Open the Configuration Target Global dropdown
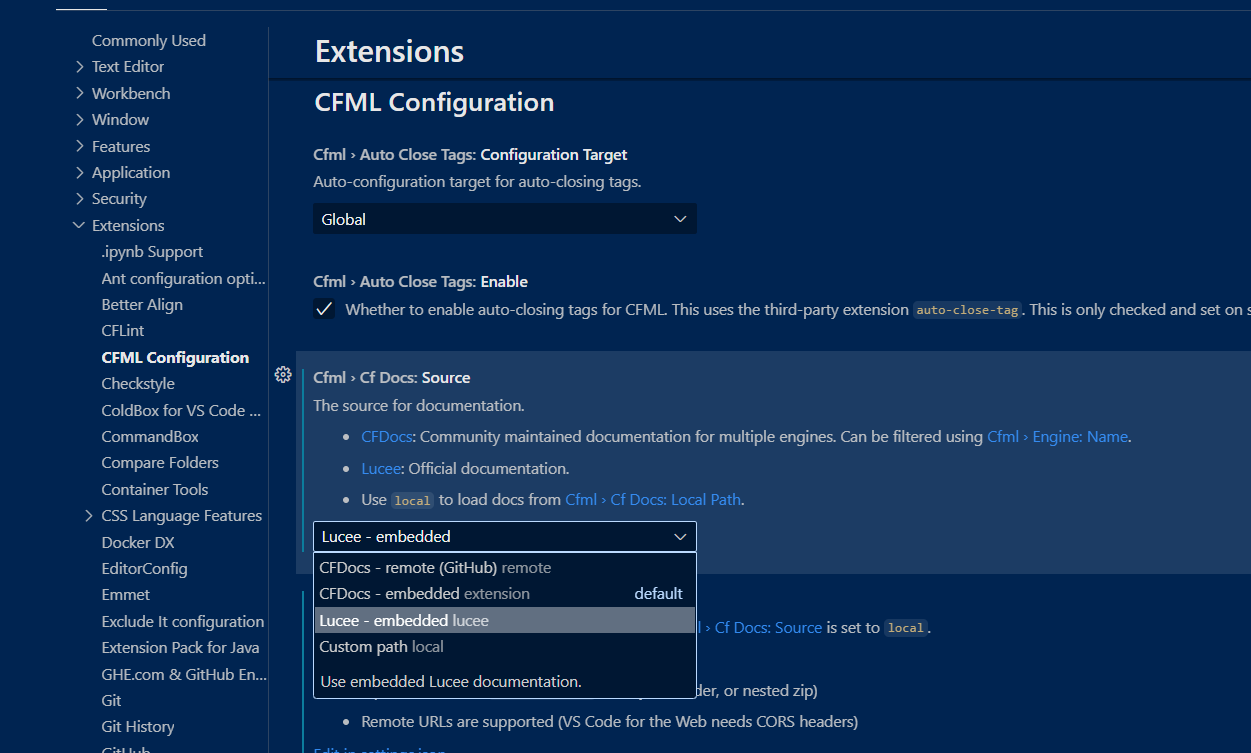Screen dimensions: 1251x753 [505, 219]
